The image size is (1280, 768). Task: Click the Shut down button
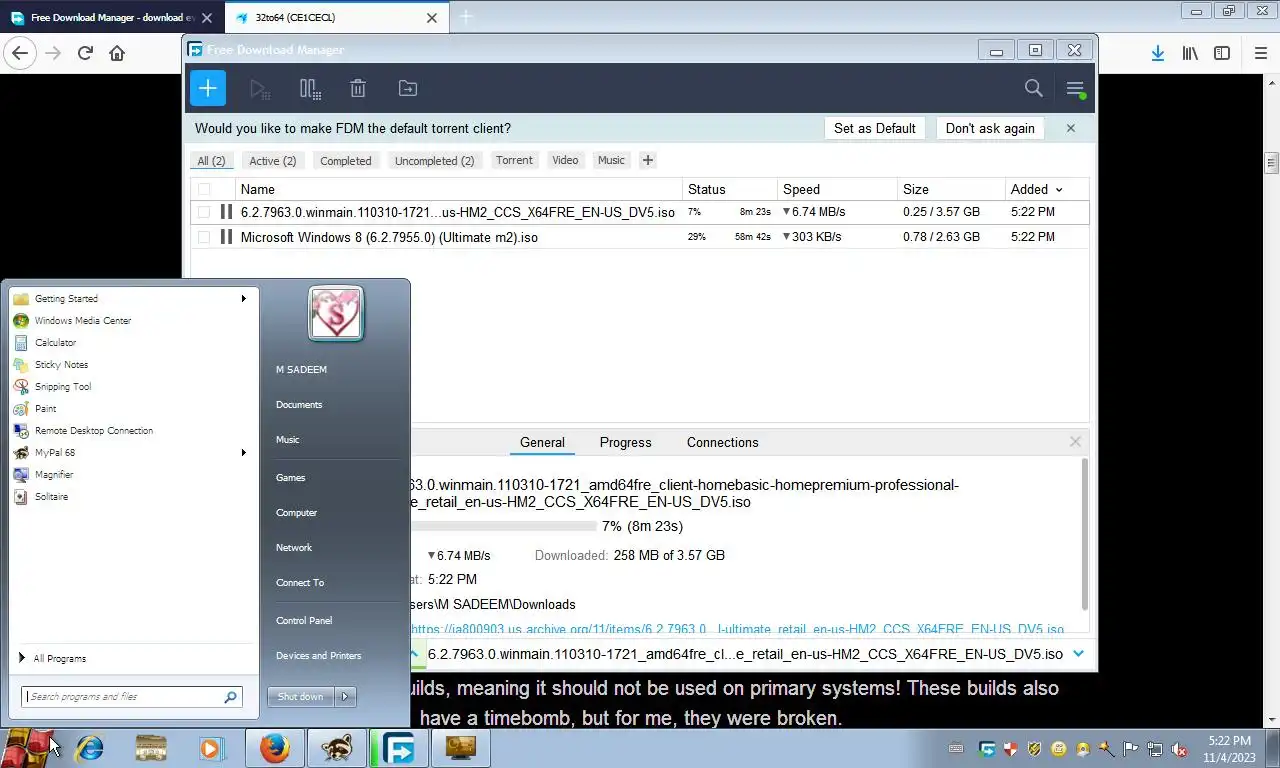(x=301, y=696)
